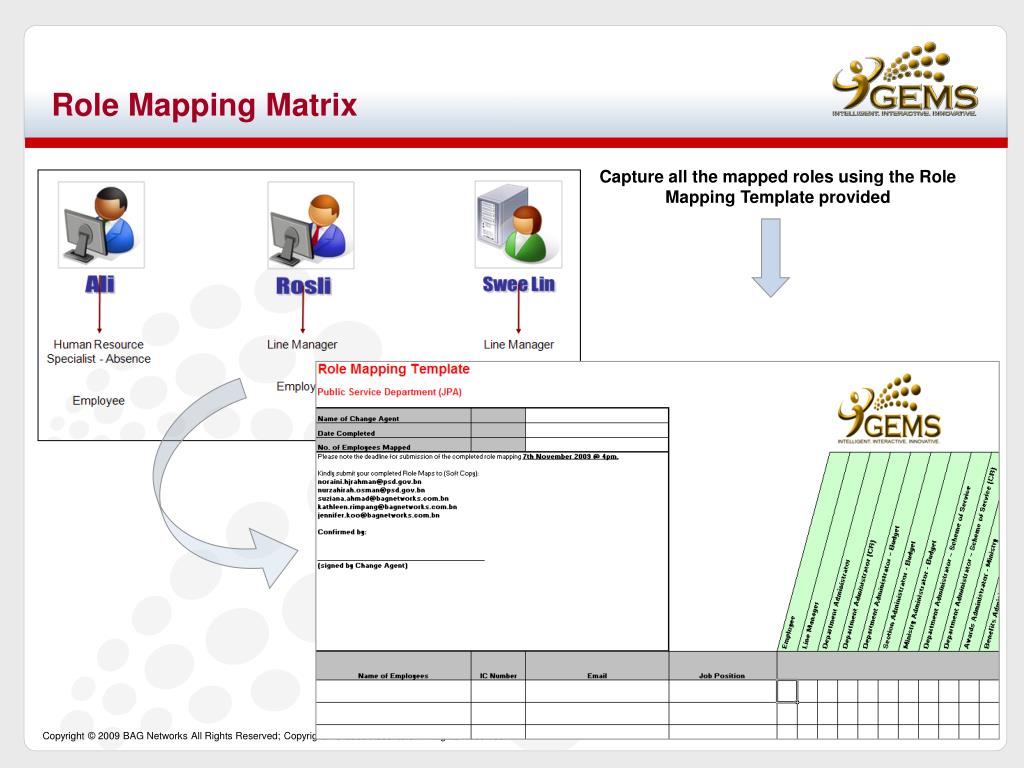Click 'Line Manager' role under Rosli
Image resolution: width=1024 pixels, height=768 pixels.
click(x=302, y=344)
